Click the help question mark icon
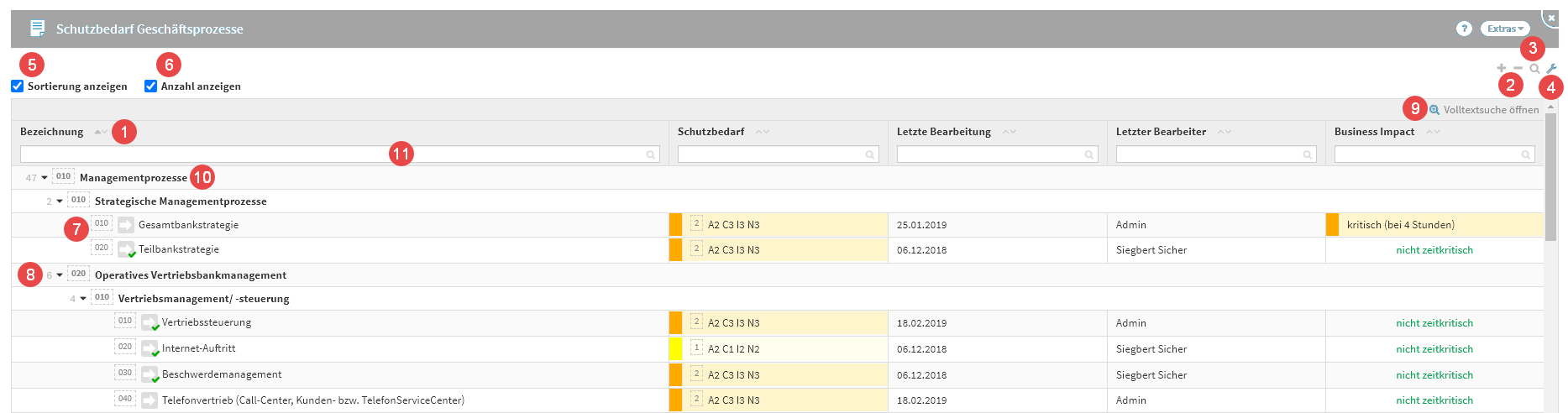 pos(1464,29)
